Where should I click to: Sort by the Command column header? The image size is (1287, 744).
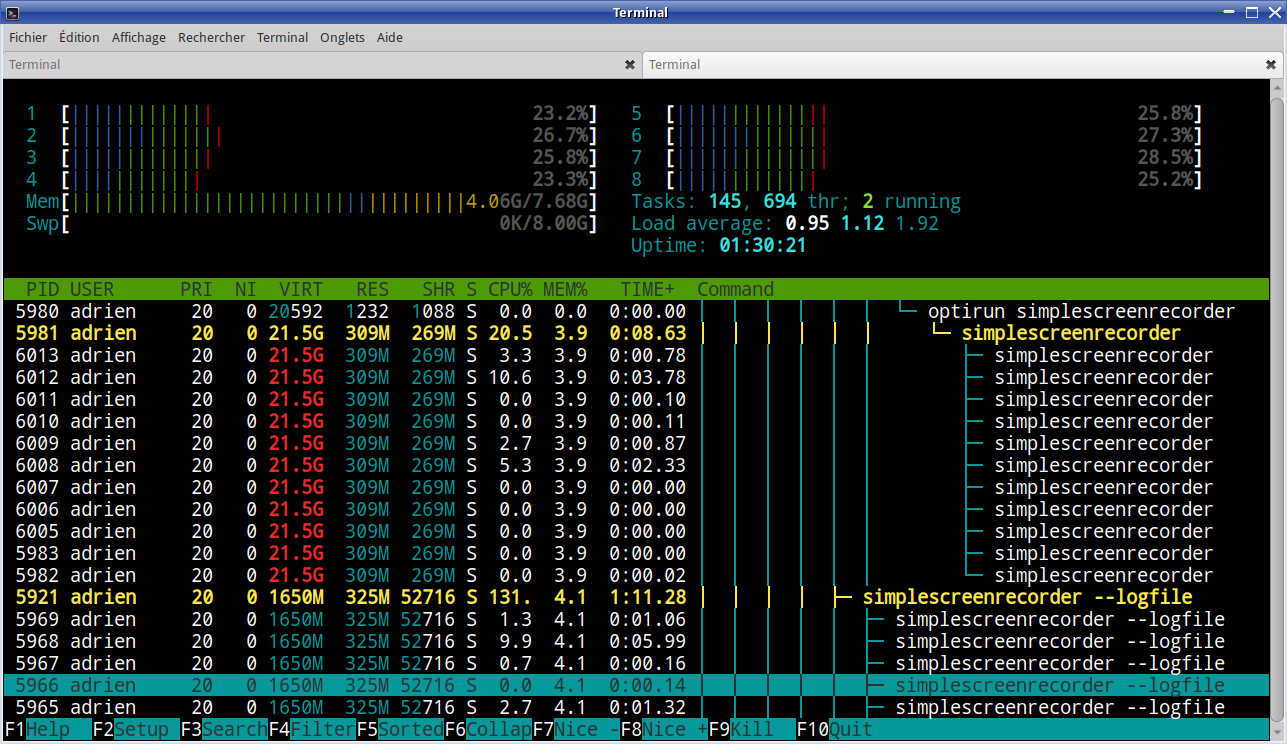tap(736, 289)
